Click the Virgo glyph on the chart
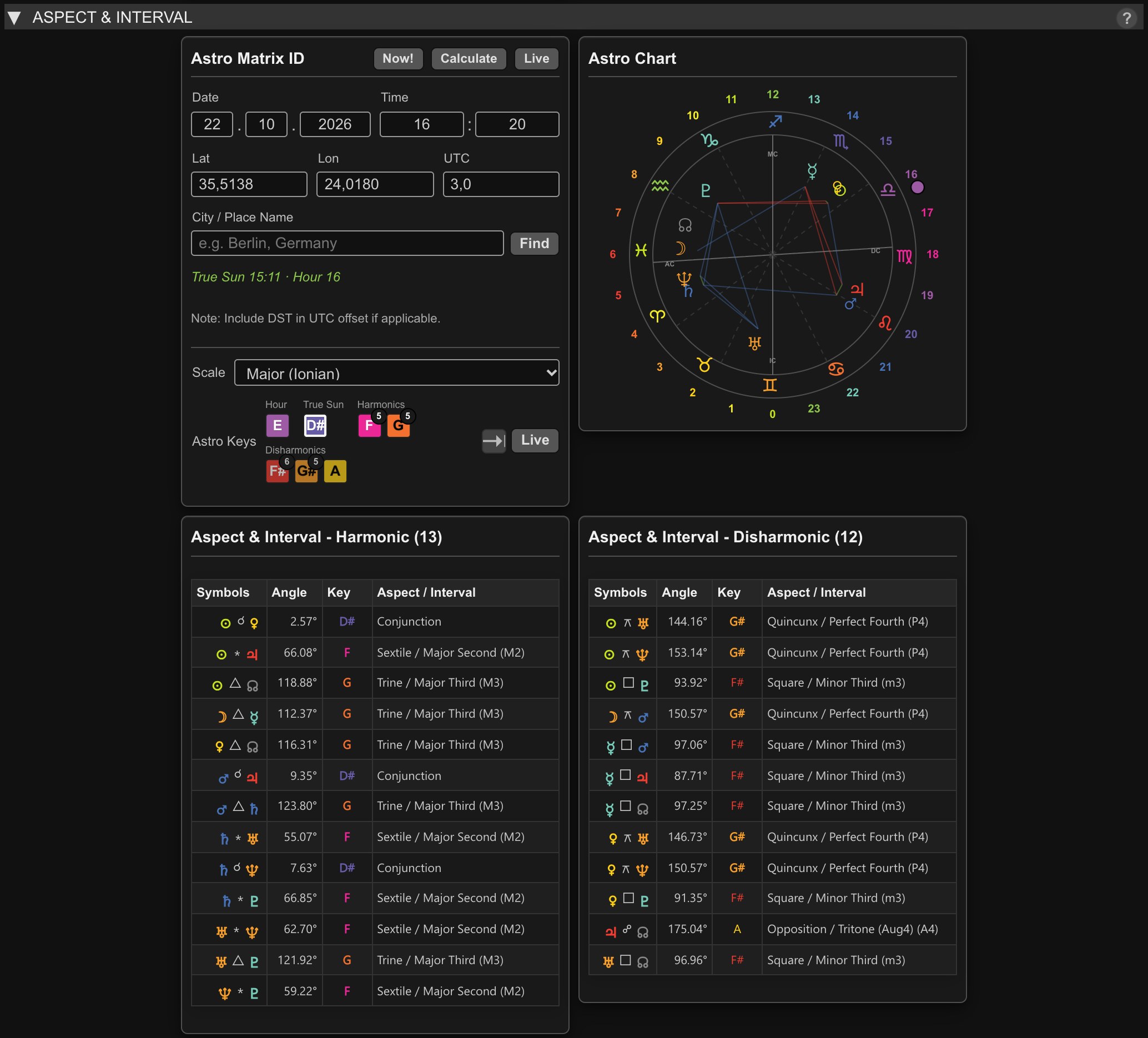Image resolution: width=1148 pixels, height=1038 pixels. pos(905,256)
